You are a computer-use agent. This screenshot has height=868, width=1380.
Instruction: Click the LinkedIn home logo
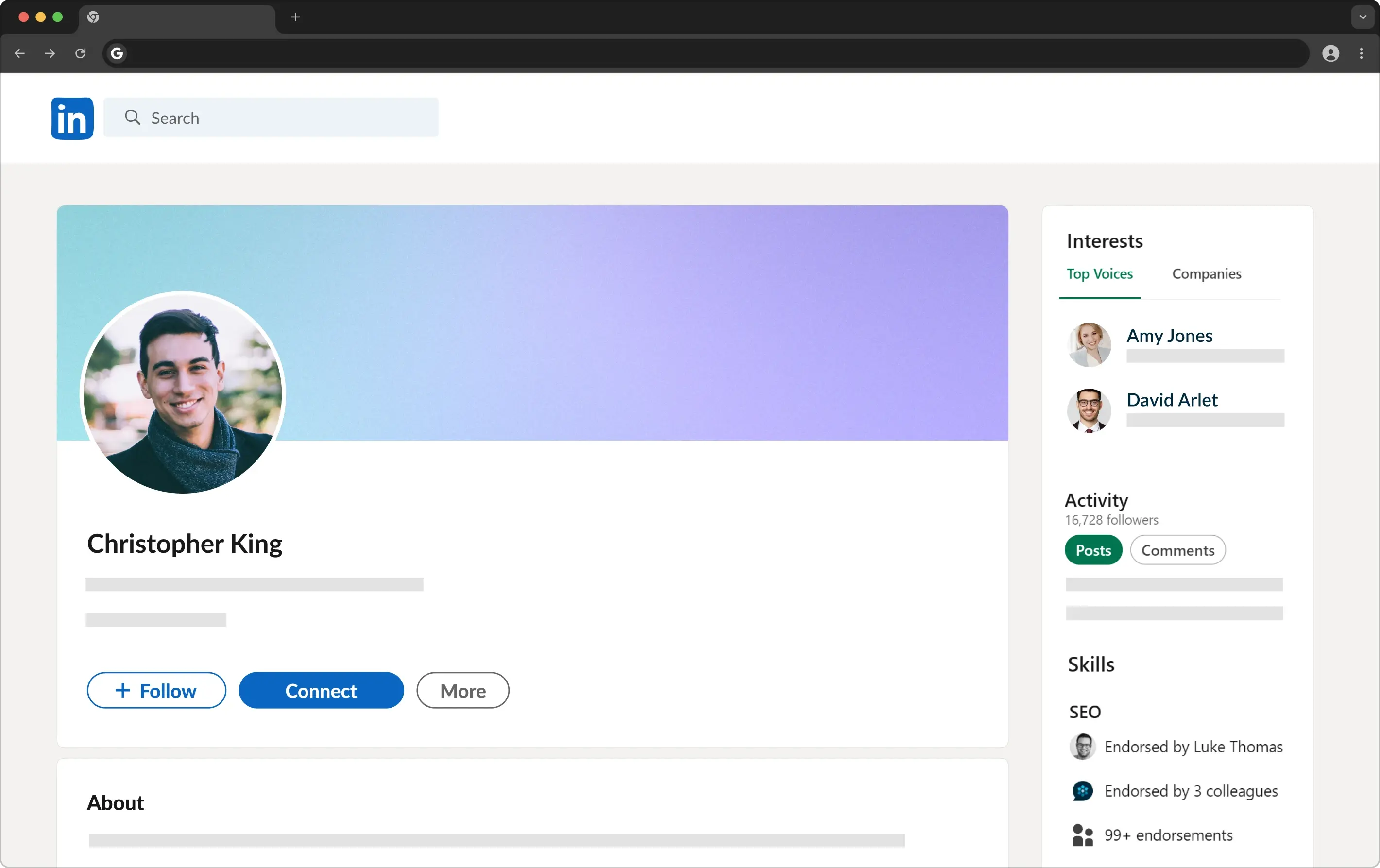coord(72,119)
